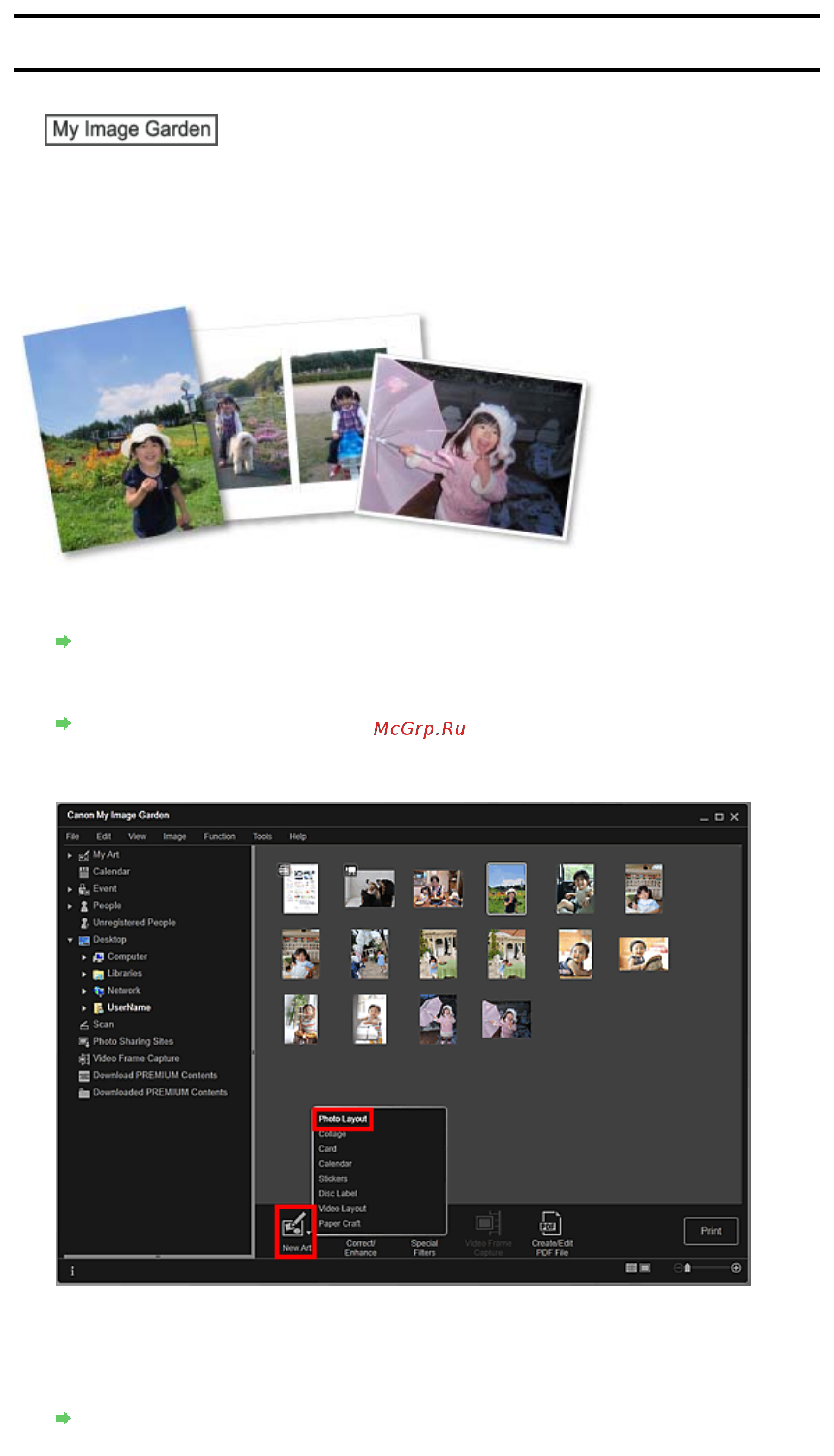Expand the UserName tree node
This screenshot has width=834, height=1456.
(84, 1008)
